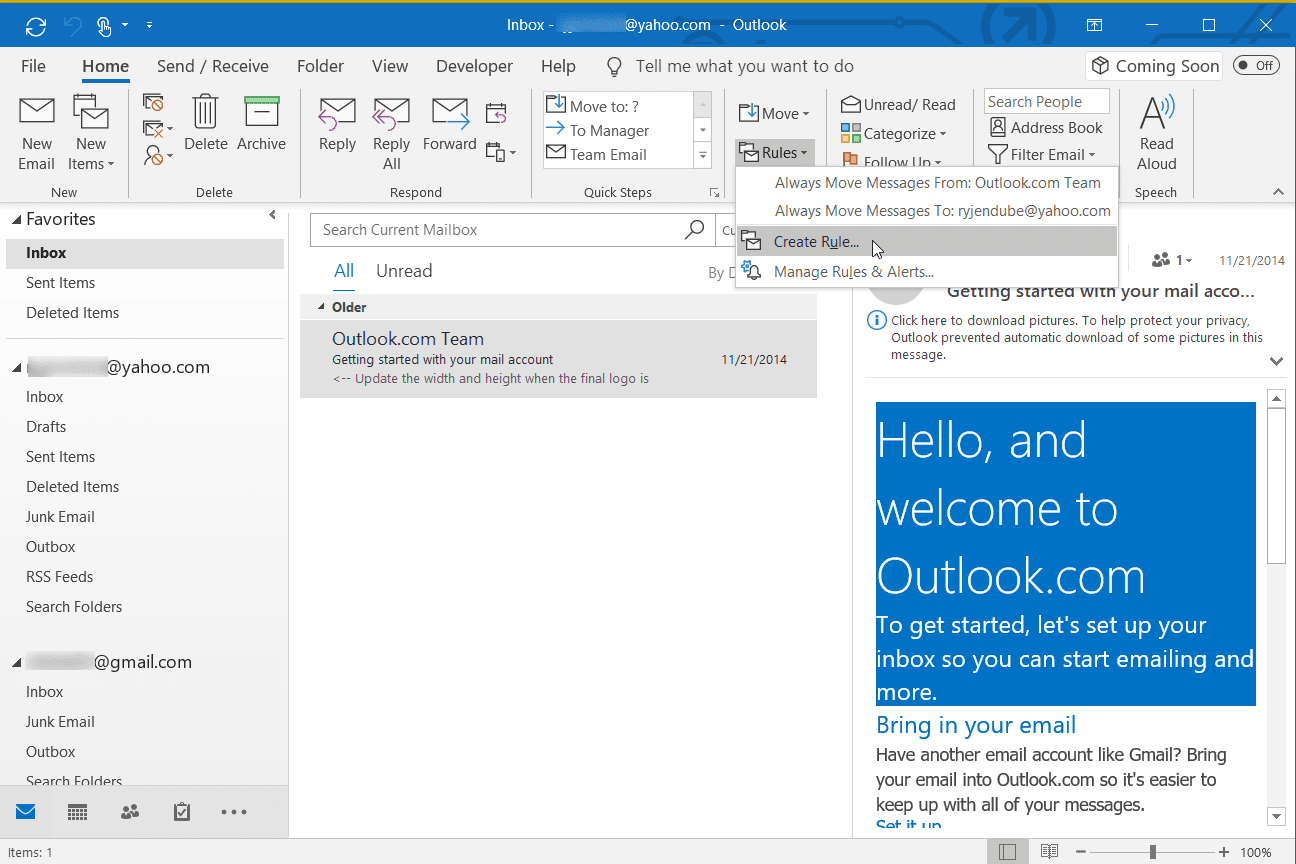Select the Team Email quick step
Screen dimensions: 1296x864
pos(617,154)
